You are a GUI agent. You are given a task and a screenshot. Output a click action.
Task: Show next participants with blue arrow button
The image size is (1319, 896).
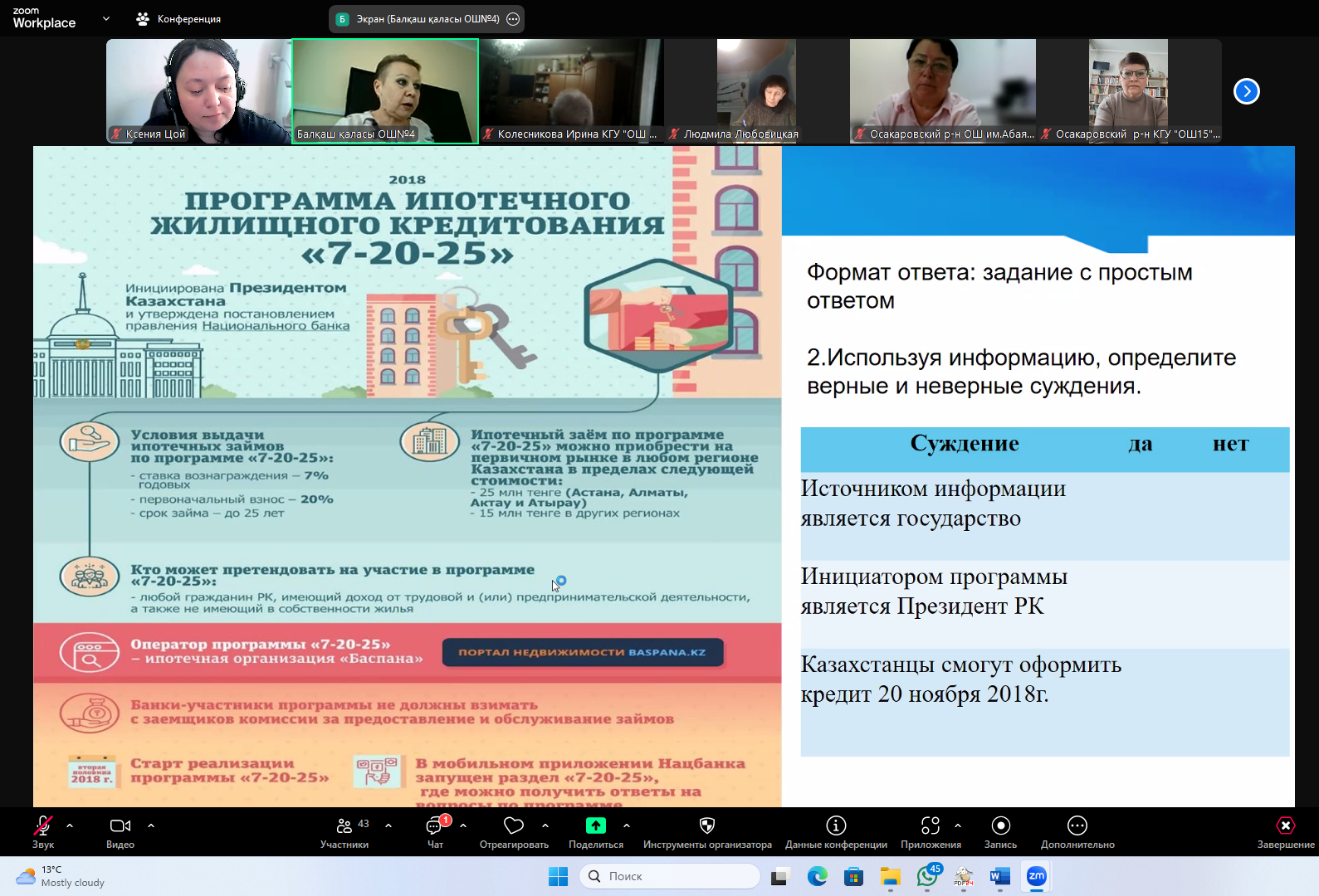click(x=1246, y=91)
